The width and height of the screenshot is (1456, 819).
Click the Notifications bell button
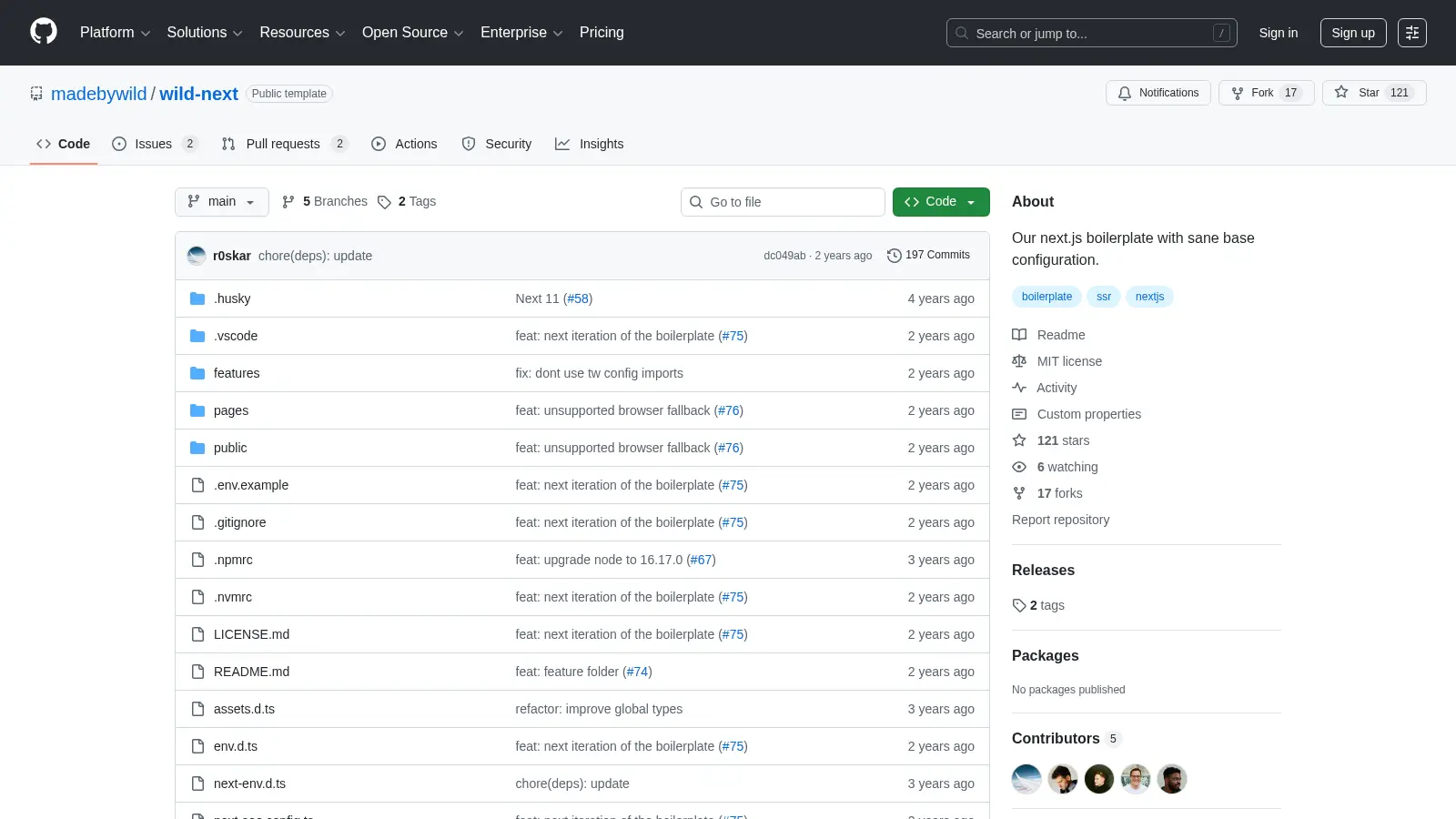(x=1158, y=93)
